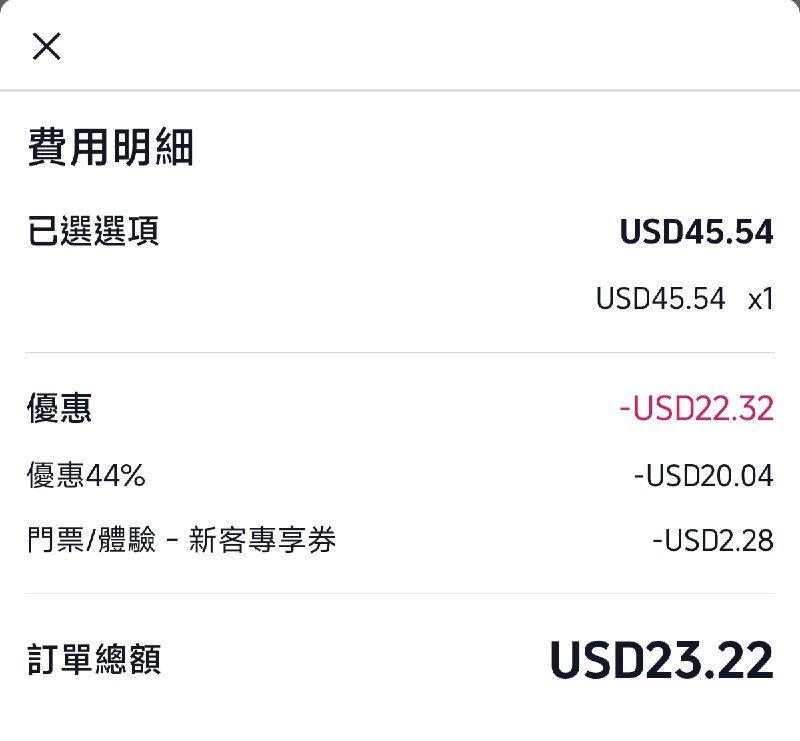Close the 費用明細 fee breakdown modal
Image resolution: width=800 pixels, height=741 pixels.
[x=47, y=46]
